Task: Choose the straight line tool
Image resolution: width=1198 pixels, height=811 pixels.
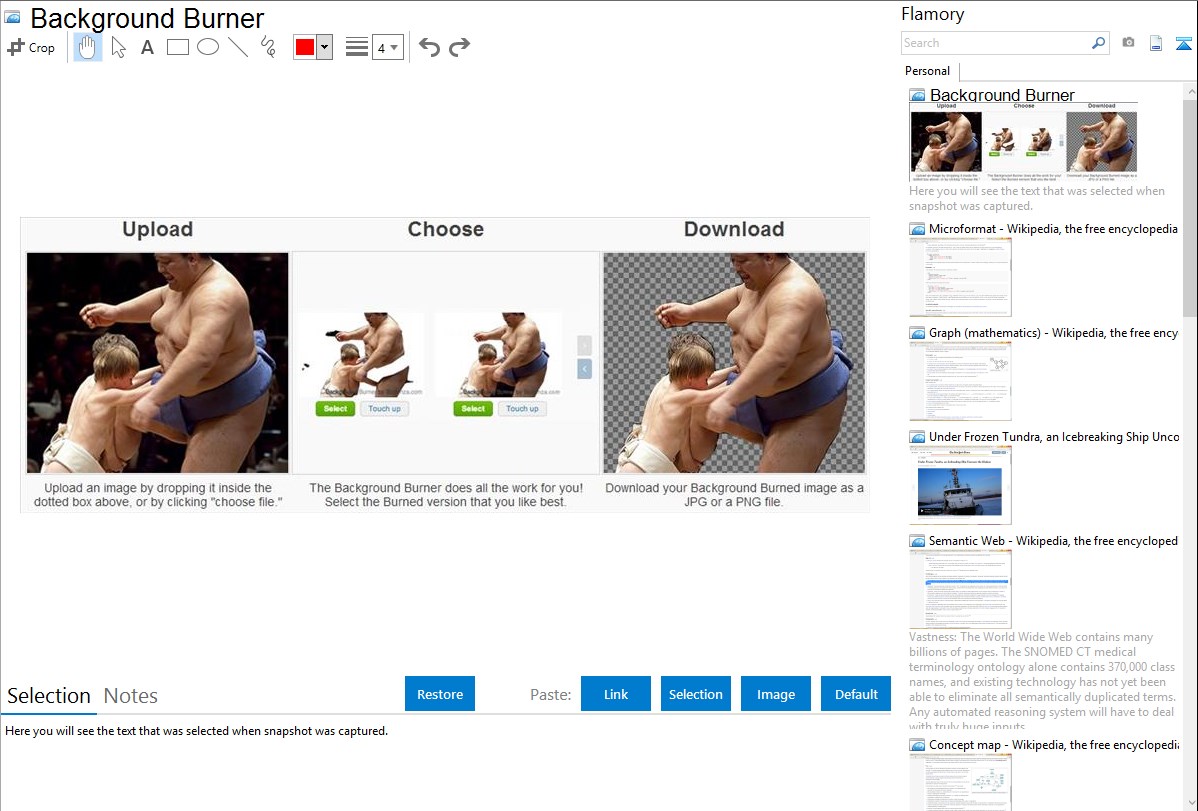Action: [x=238, y=47]
